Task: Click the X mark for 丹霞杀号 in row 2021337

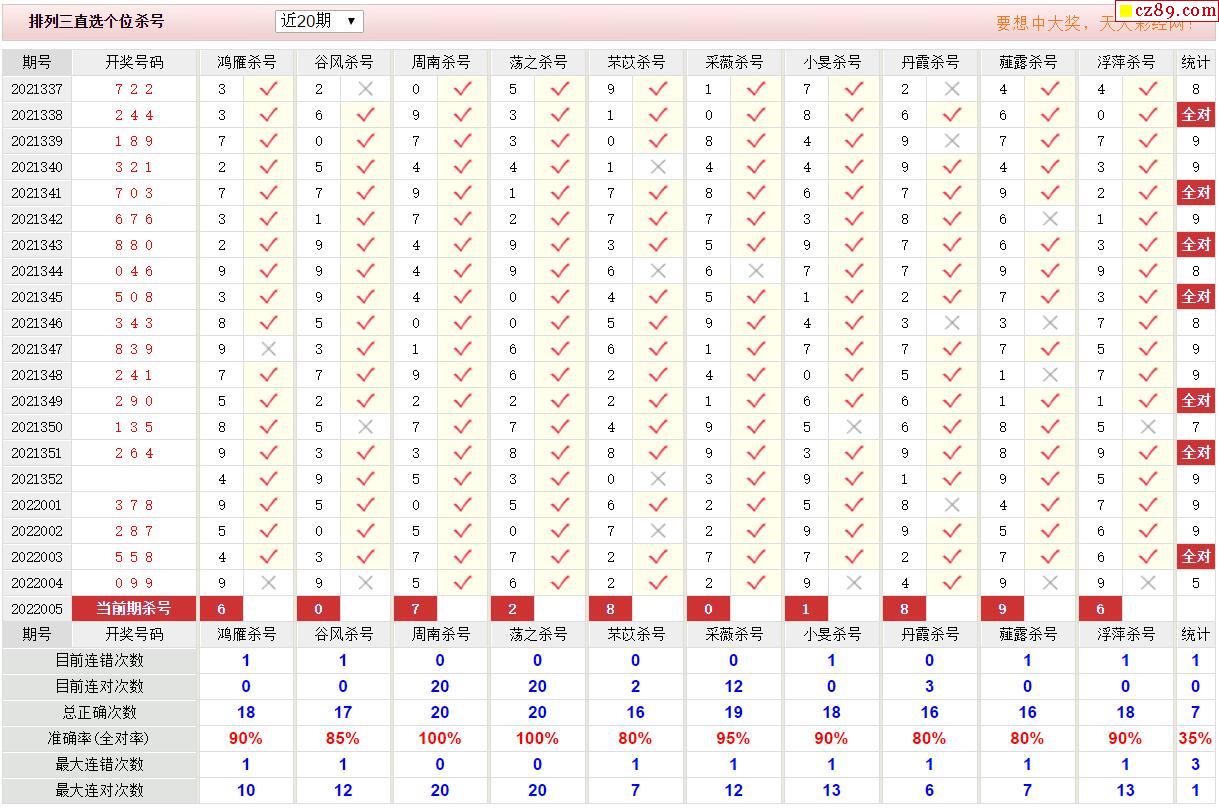Action: [x=952, y=89]
